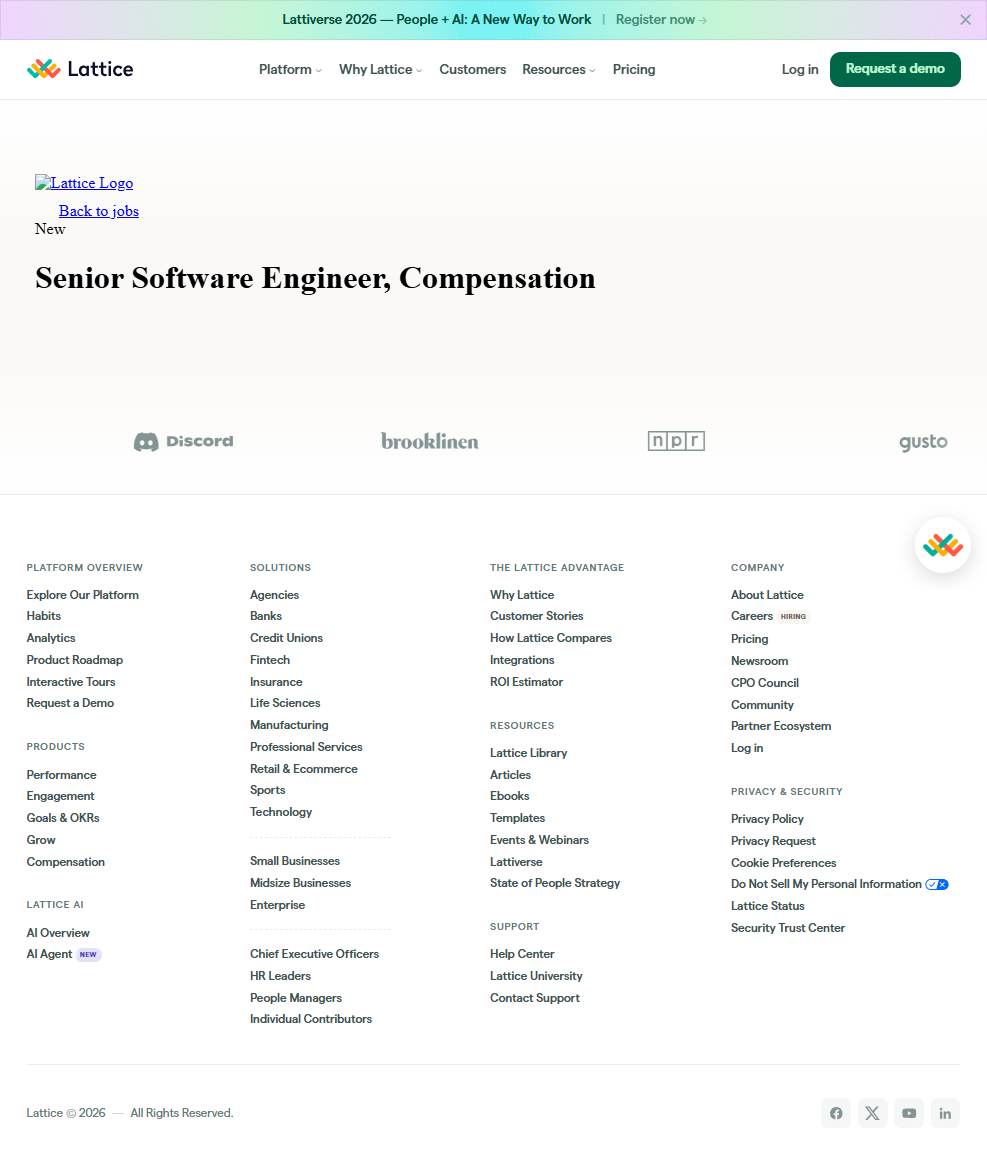Expand the Why Lattice dropdown
Image resolution: width=987 pixels, height=1161 pixels.
pos(380,69)
